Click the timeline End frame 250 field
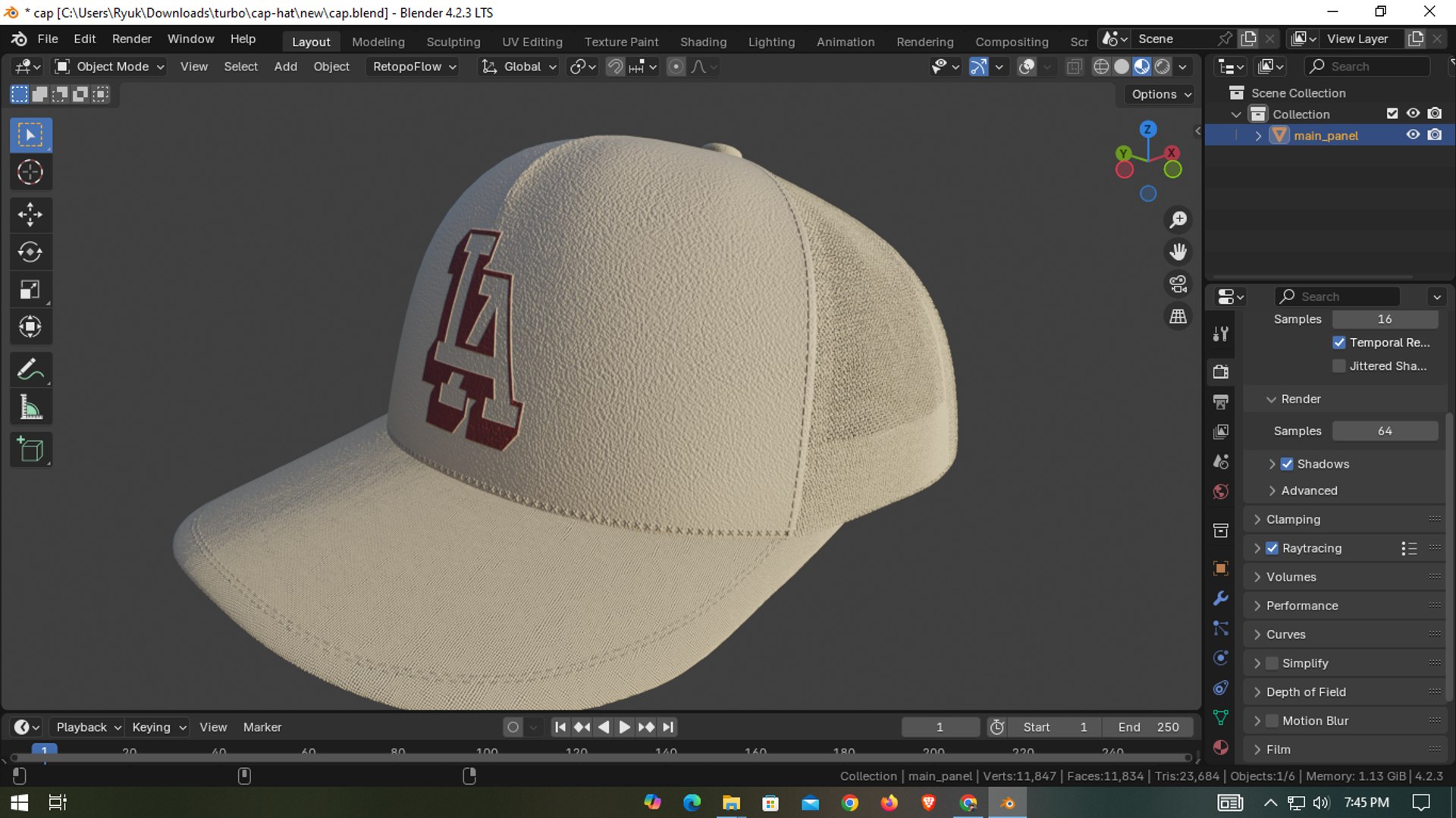The width and height of the screenshot is (1456, 818). (x=1148, y=727)
